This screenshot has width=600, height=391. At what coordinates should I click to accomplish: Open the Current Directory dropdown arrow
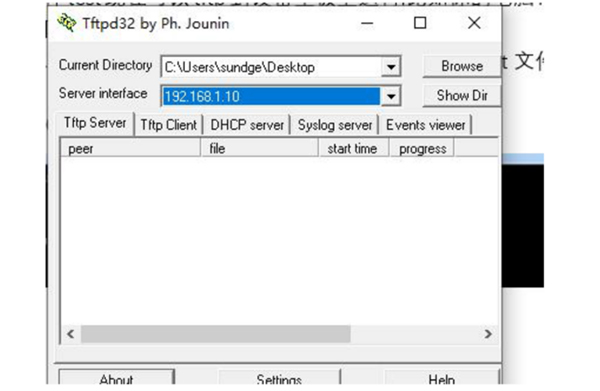391,67
